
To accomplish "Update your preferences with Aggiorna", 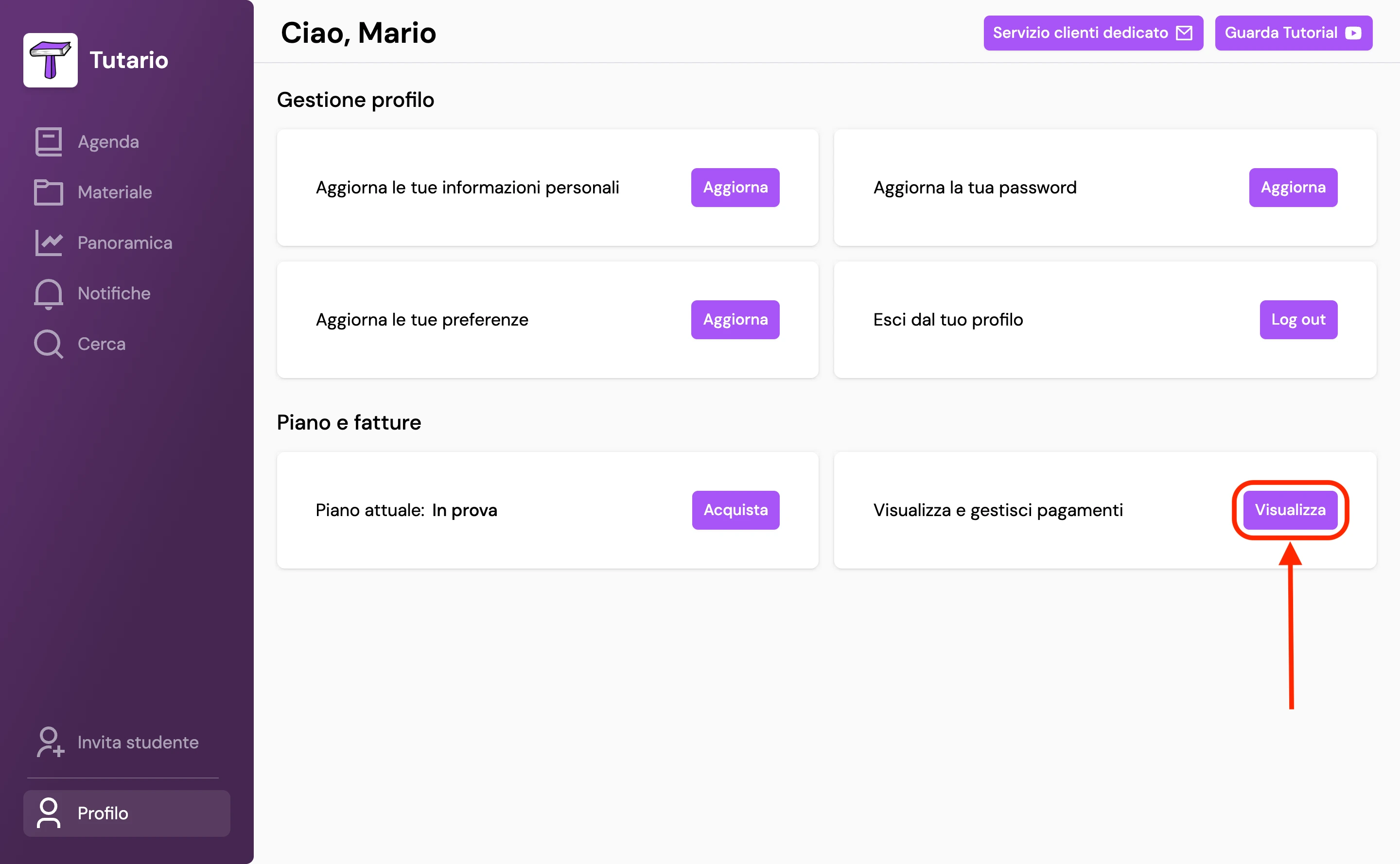I will (x=735, y=319).
